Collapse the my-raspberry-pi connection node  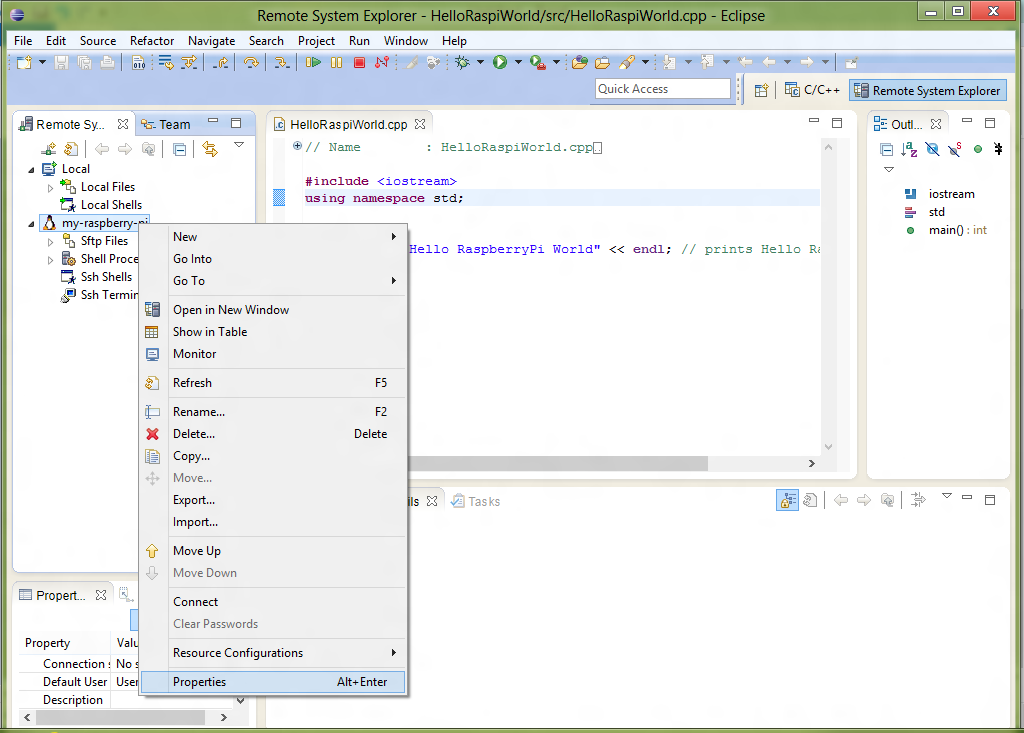click(31, 223)
